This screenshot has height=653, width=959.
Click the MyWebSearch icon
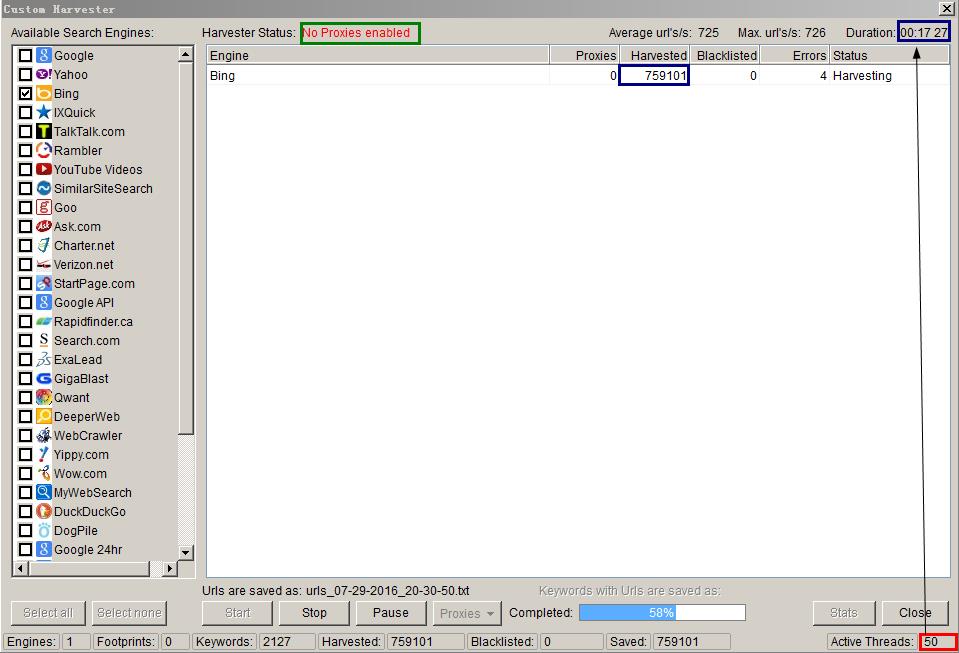[x=43, y=492]
